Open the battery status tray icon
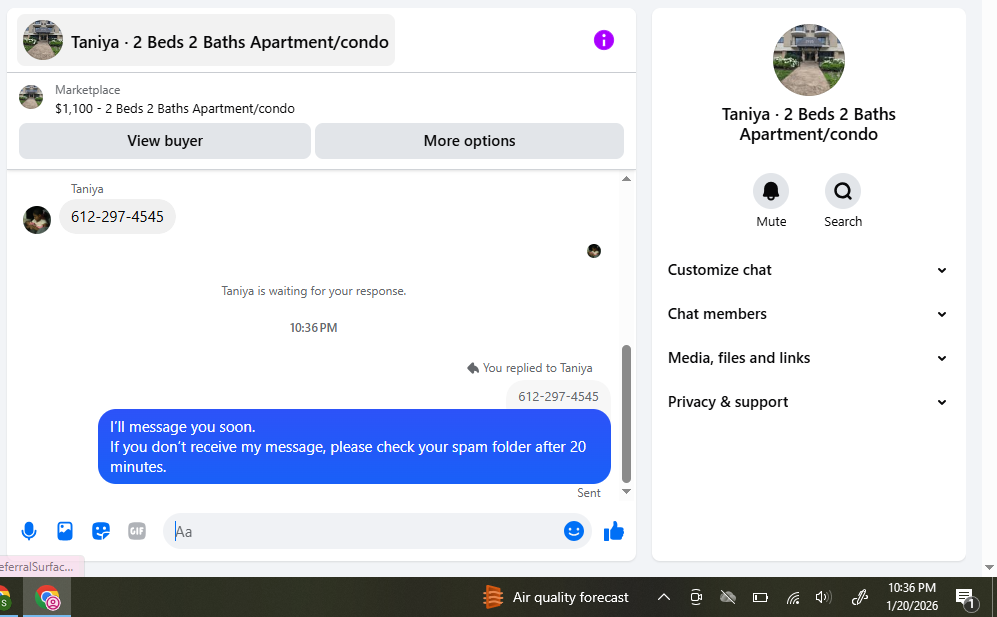The height and width of the screenshot is (617, 997). [x=760, y=597]
